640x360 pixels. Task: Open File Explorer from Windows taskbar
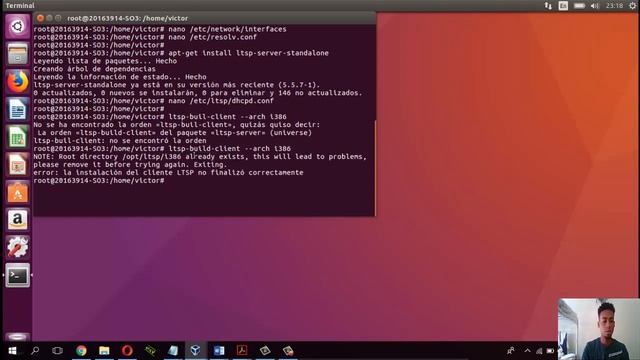[104, 351]
